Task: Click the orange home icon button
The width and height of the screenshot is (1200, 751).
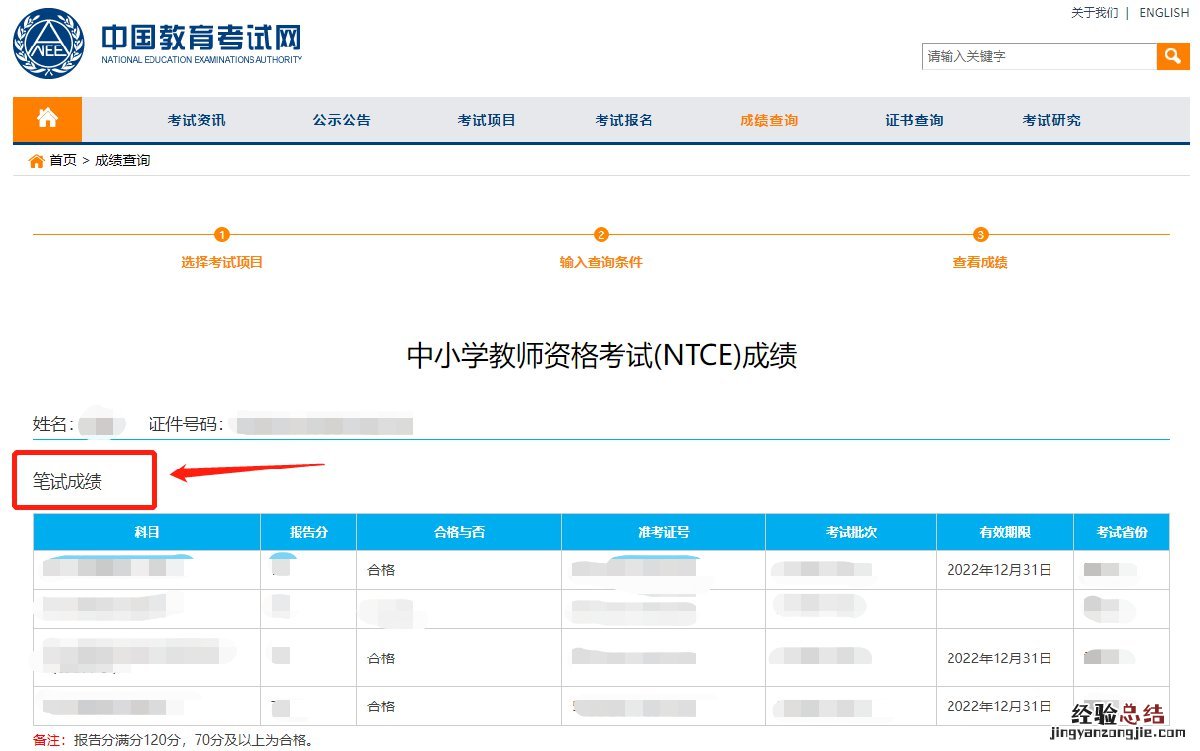Action: 47,119
